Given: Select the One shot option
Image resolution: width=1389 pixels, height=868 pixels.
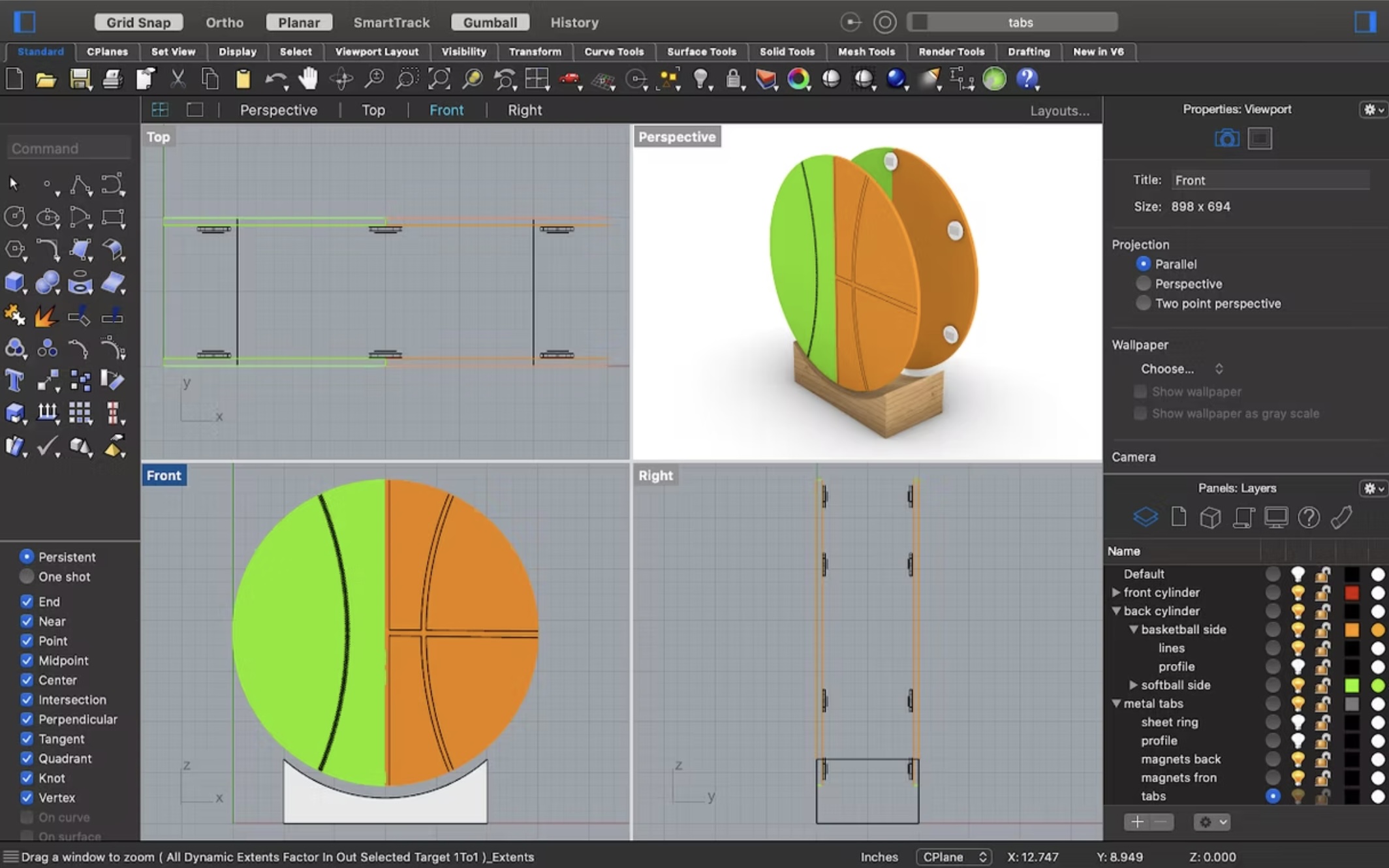Looking at the screenshot, I should tap(26, 576).
